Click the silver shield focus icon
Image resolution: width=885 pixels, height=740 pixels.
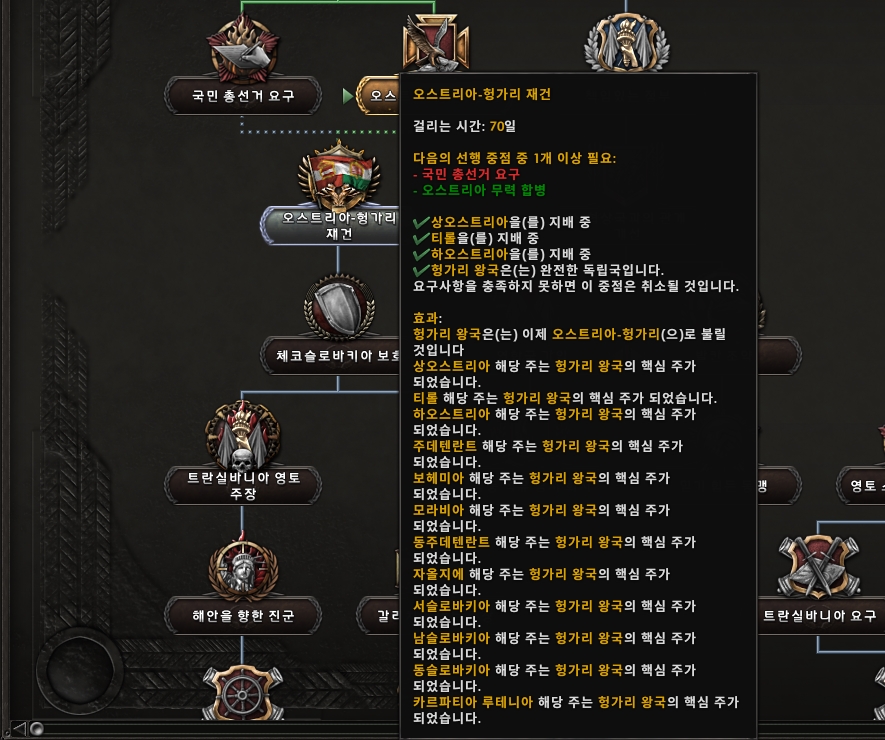pos(339,308)
